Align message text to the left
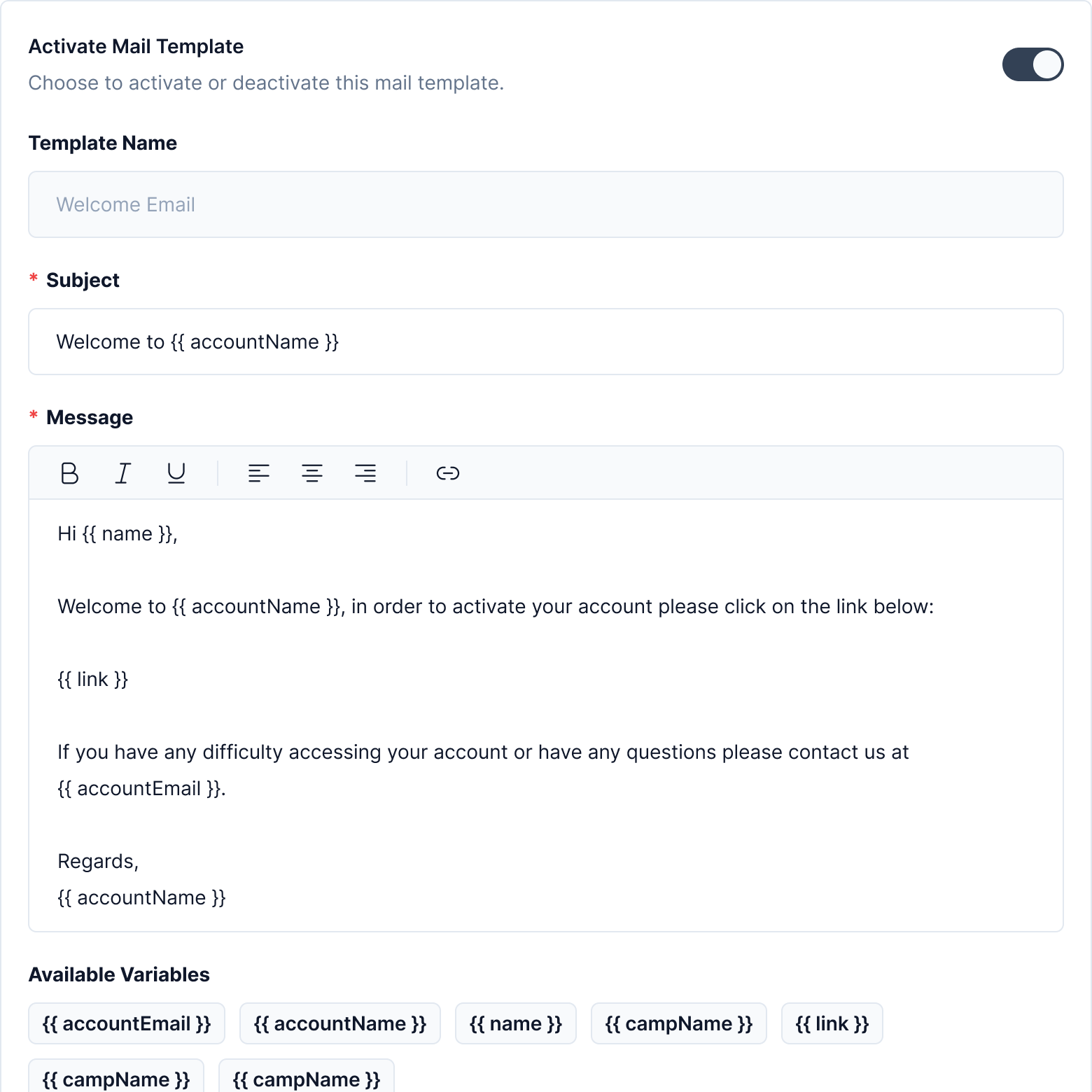Viewport: 1092px width, 1092px height. 258,473
